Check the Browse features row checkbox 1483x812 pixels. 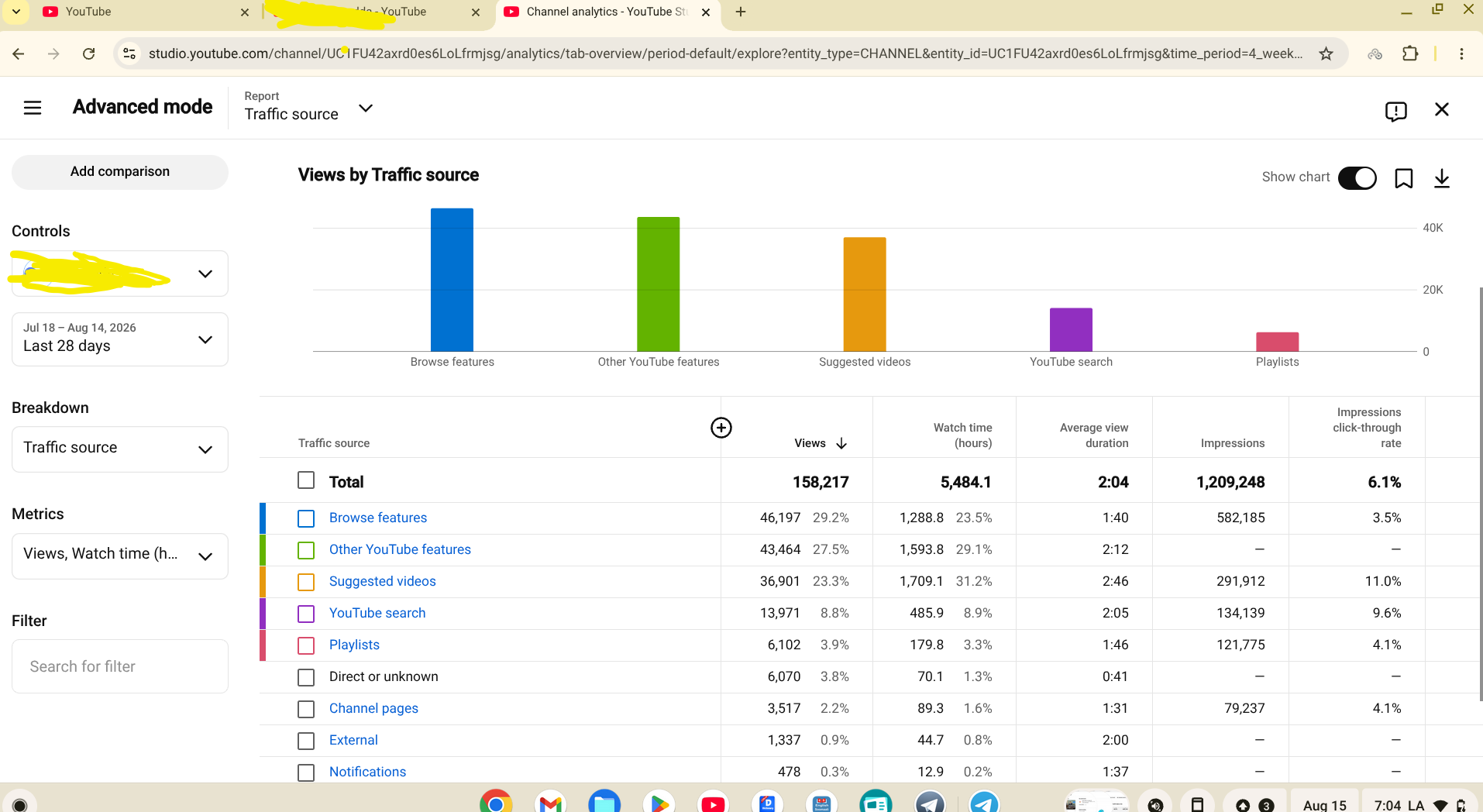[x=306, y=518]
